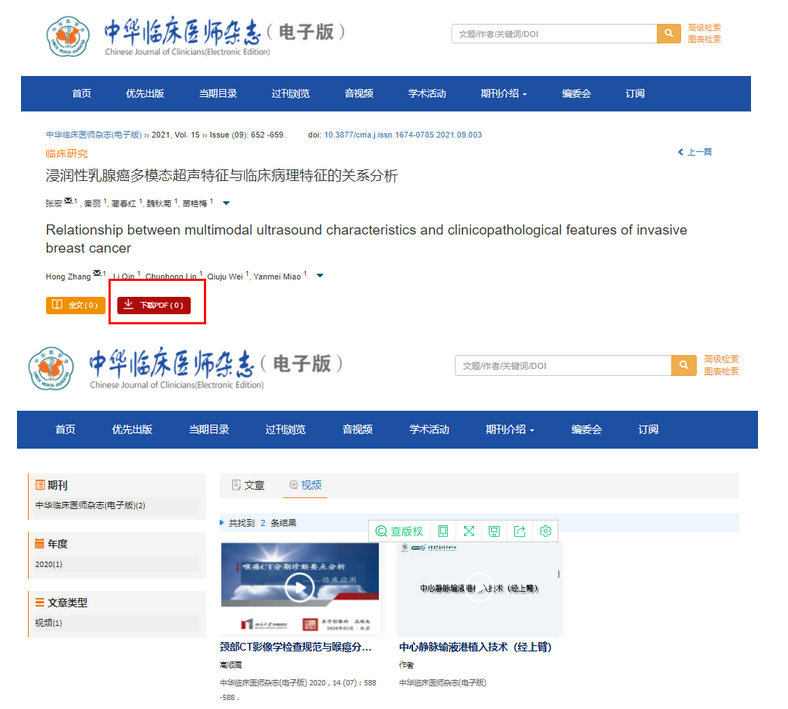The image size is (788, 709).
Task: Open the title 中心静脉输液港植入技术 (经上臂)
Action: pos(475,647)
